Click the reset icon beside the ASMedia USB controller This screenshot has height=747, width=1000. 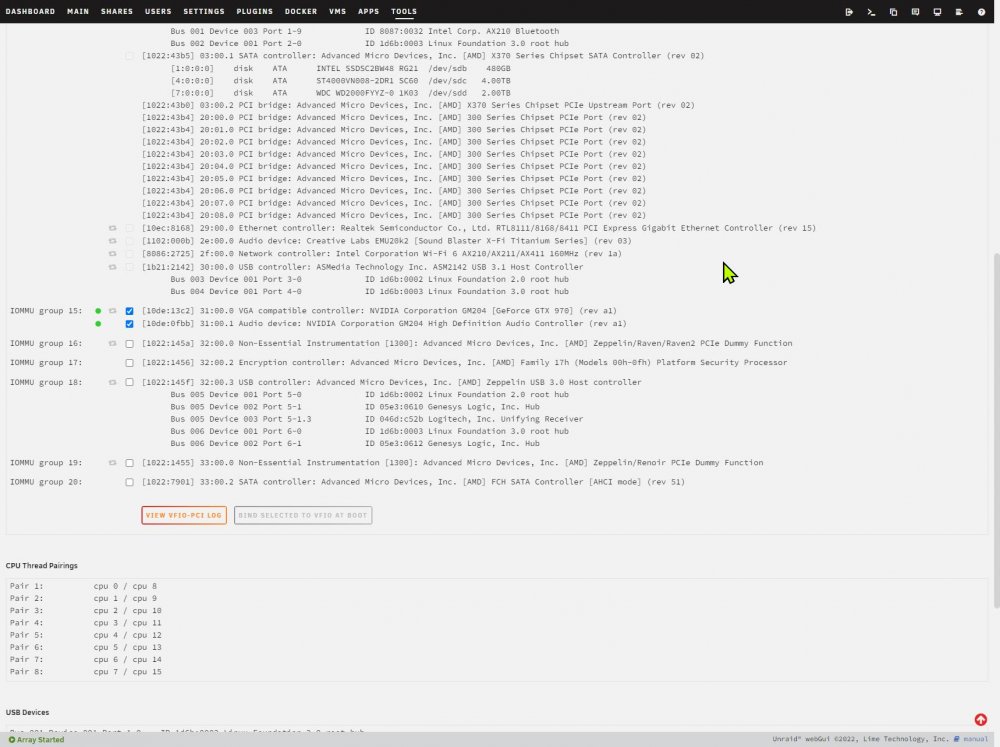[112, 267]
